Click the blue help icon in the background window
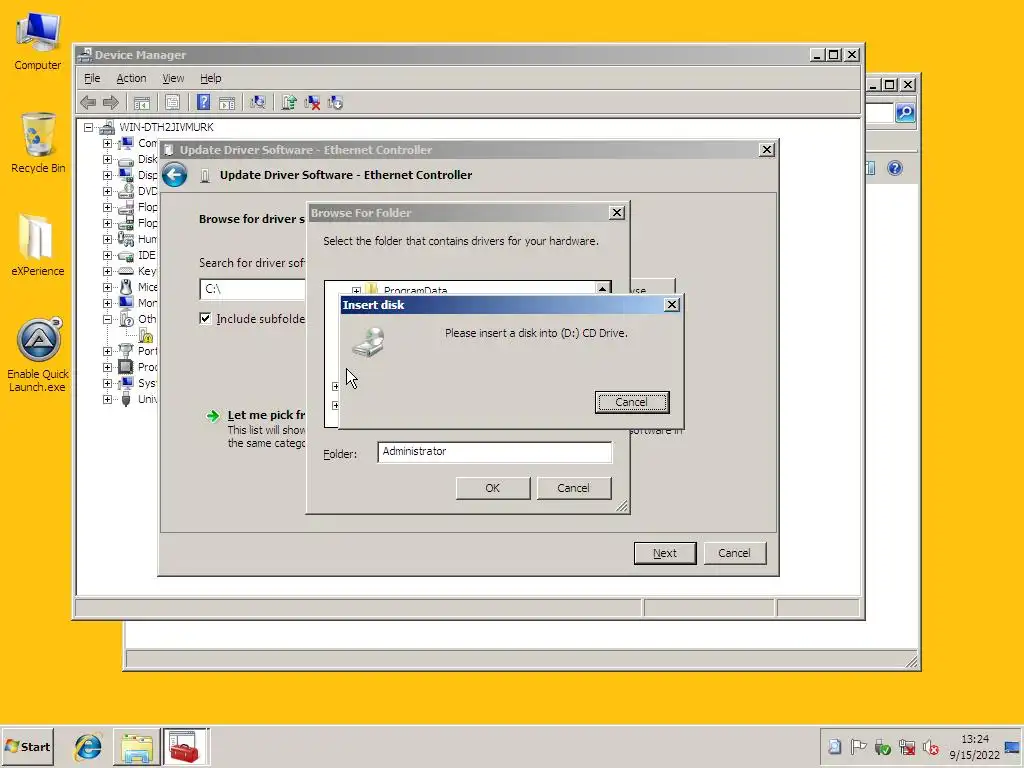Image resolution: width=1024 pixels, height=768 pixels. [x=895, y=168]
